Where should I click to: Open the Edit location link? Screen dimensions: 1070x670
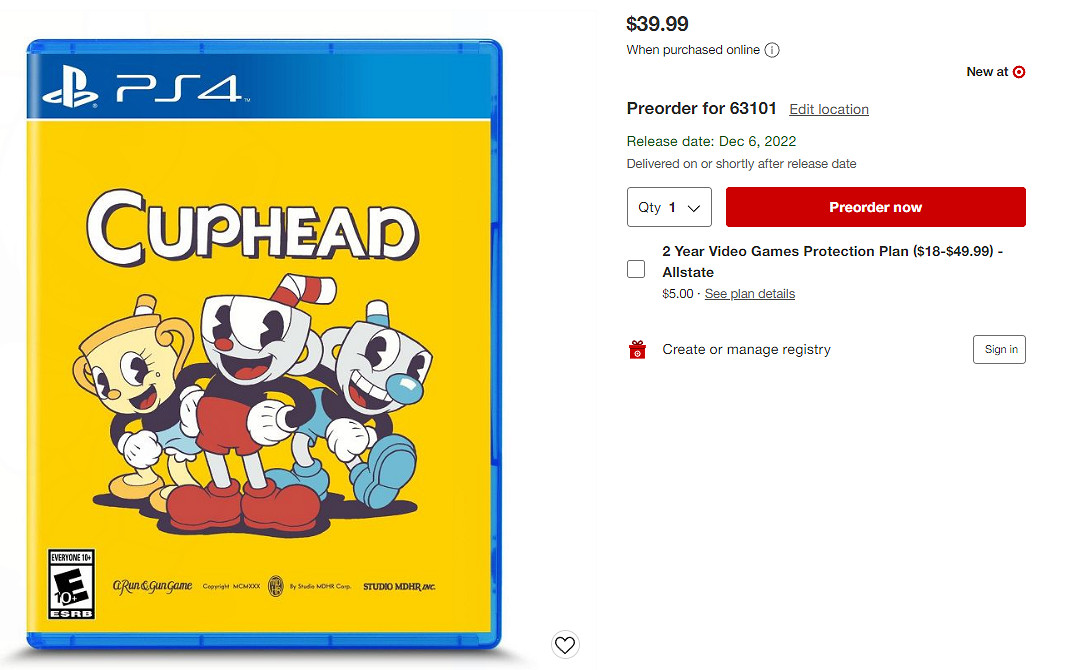828,109
